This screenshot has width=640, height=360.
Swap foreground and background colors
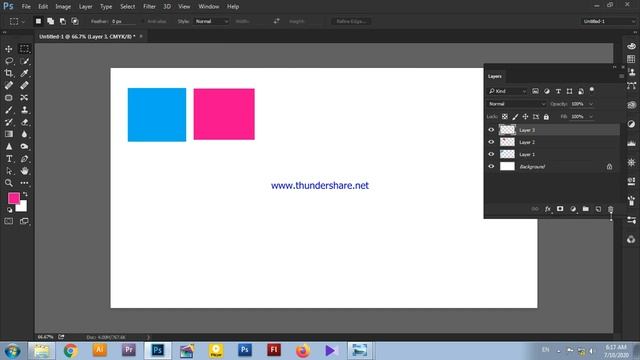25,194
